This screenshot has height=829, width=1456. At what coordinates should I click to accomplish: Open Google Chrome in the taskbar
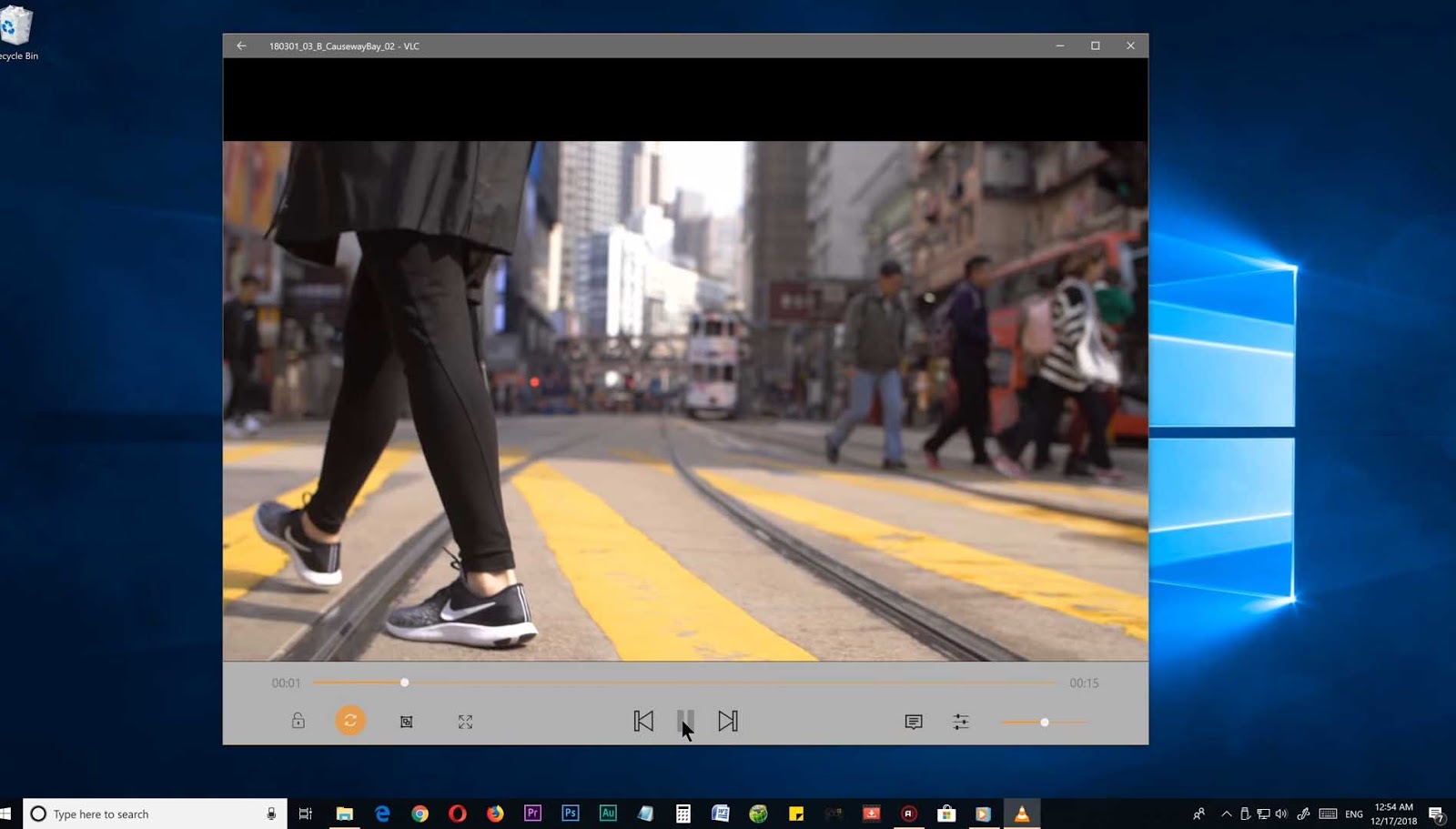pyautogui.click(x=420, y=814)
